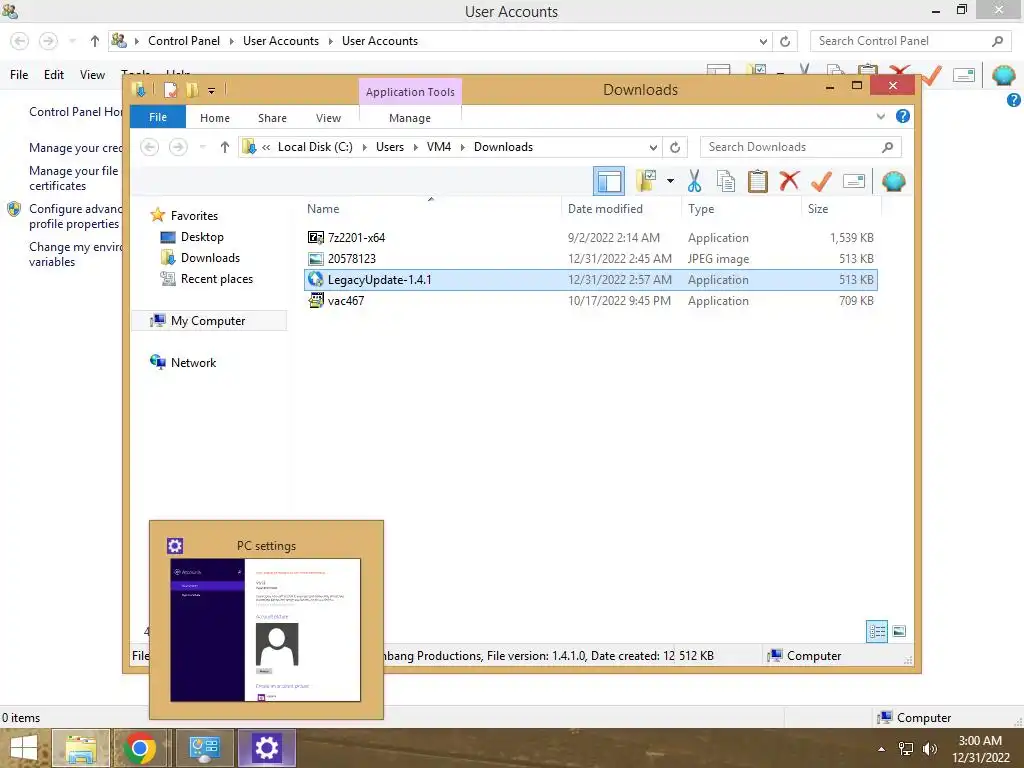This screenshot has width=1024, height=768.
Task: Open Folder Options icon in Downloads toolbar
Action: [x=647, y=181]
